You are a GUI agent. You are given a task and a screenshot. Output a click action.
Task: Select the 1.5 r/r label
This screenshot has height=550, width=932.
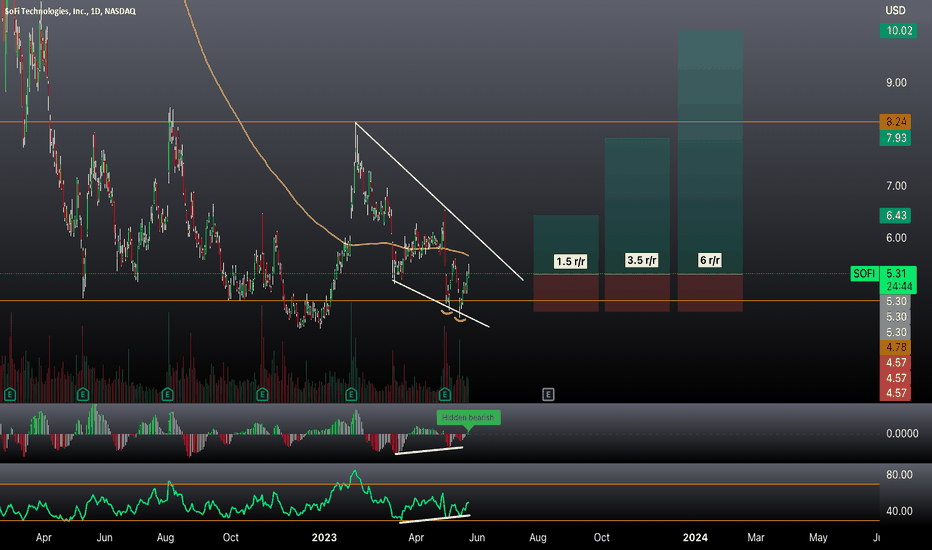click(571, 262)
